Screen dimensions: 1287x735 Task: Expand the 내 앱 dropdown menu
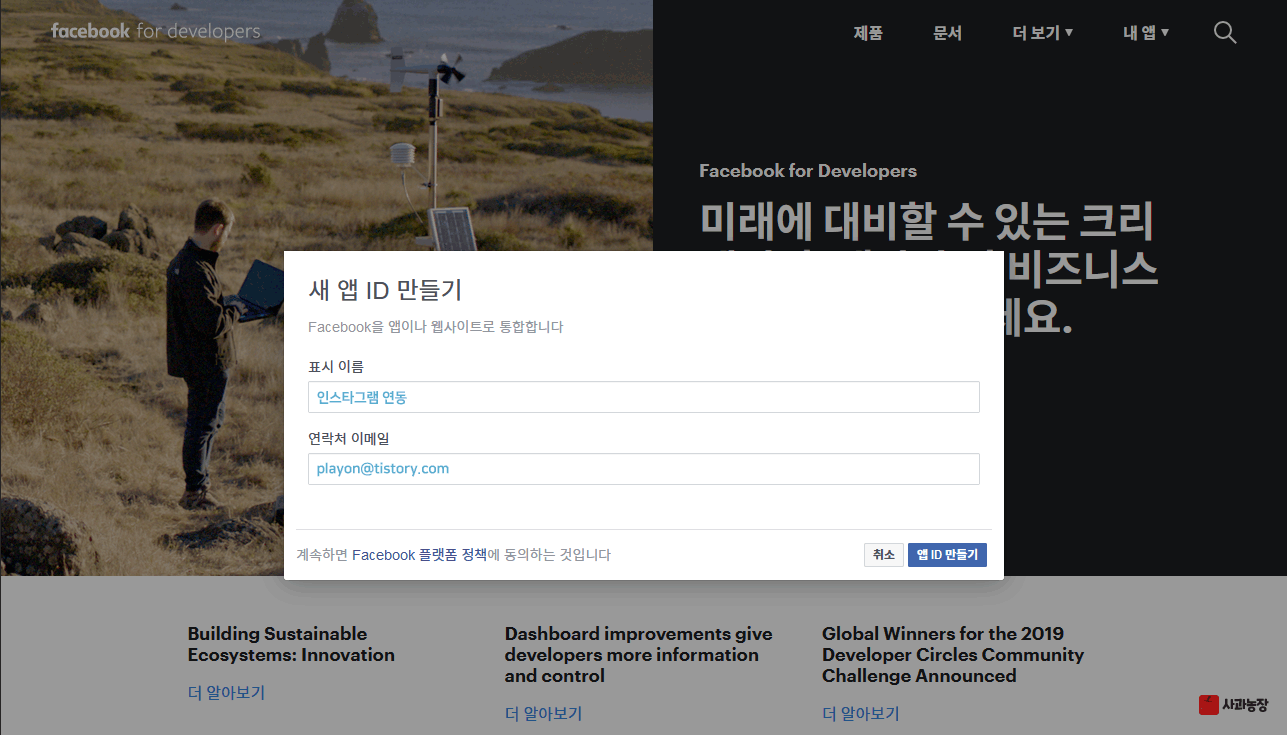pyautogui.click(x=1146, y=33)
